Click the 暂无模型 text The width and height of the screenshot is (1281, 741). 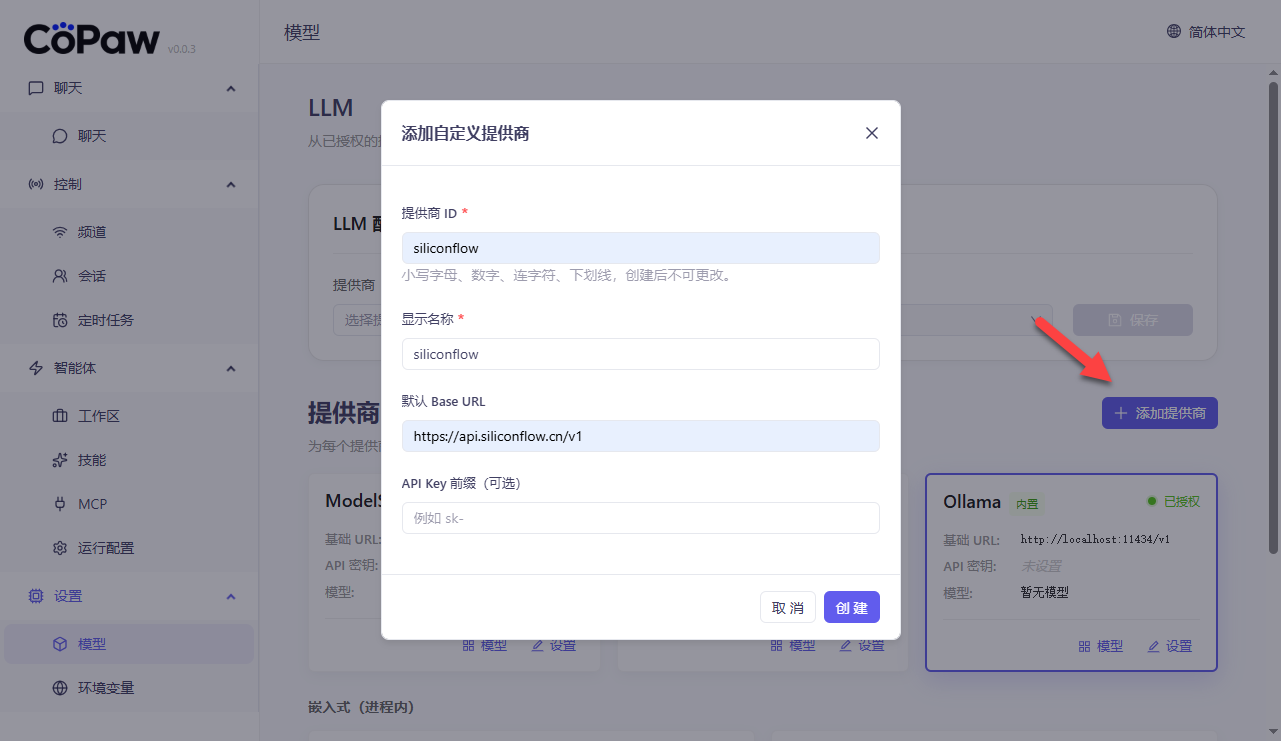click(x=1044, y=592)
